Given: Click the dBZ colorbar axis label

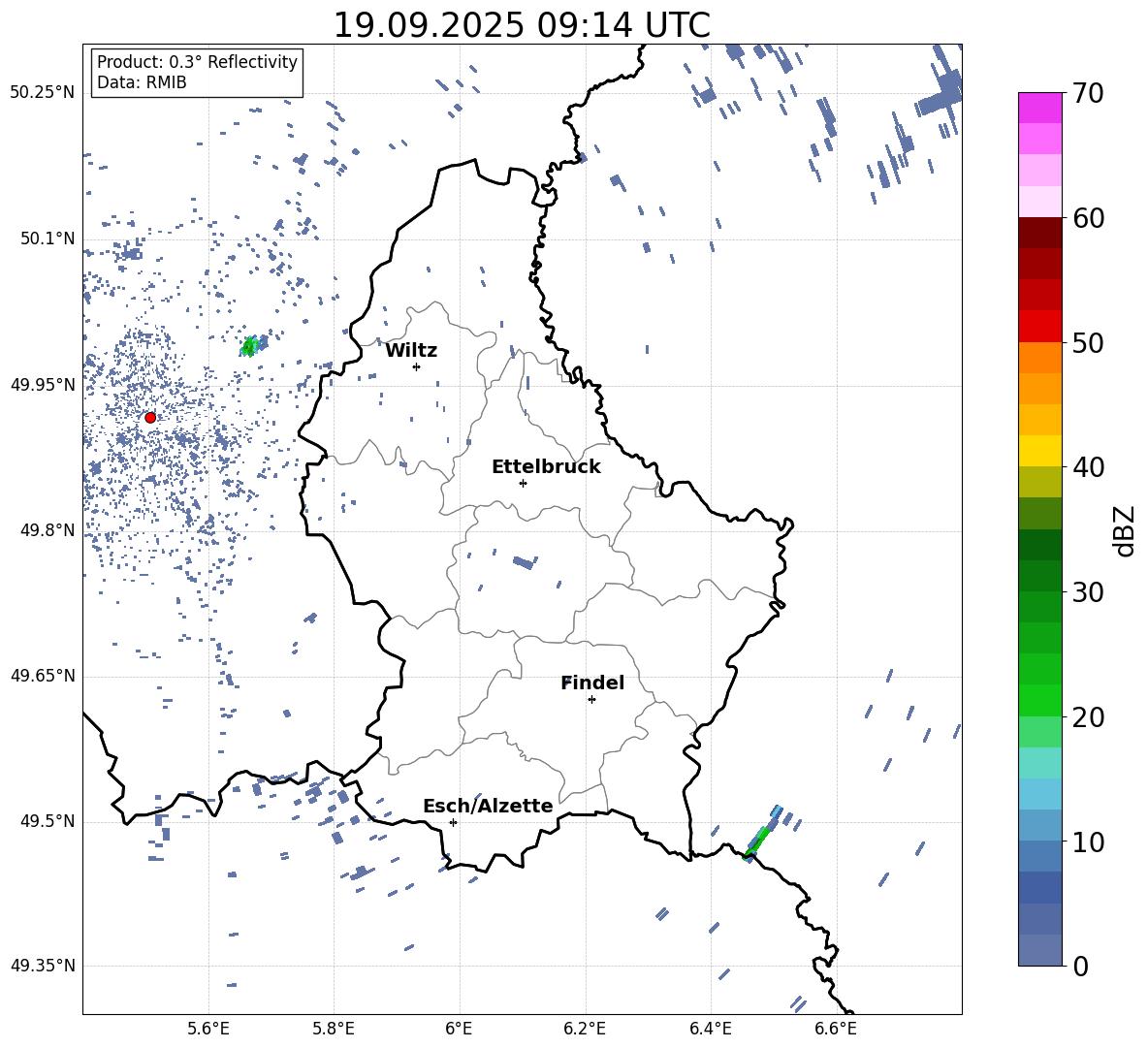Looking at the screenshot, I should pos(1125,530).
